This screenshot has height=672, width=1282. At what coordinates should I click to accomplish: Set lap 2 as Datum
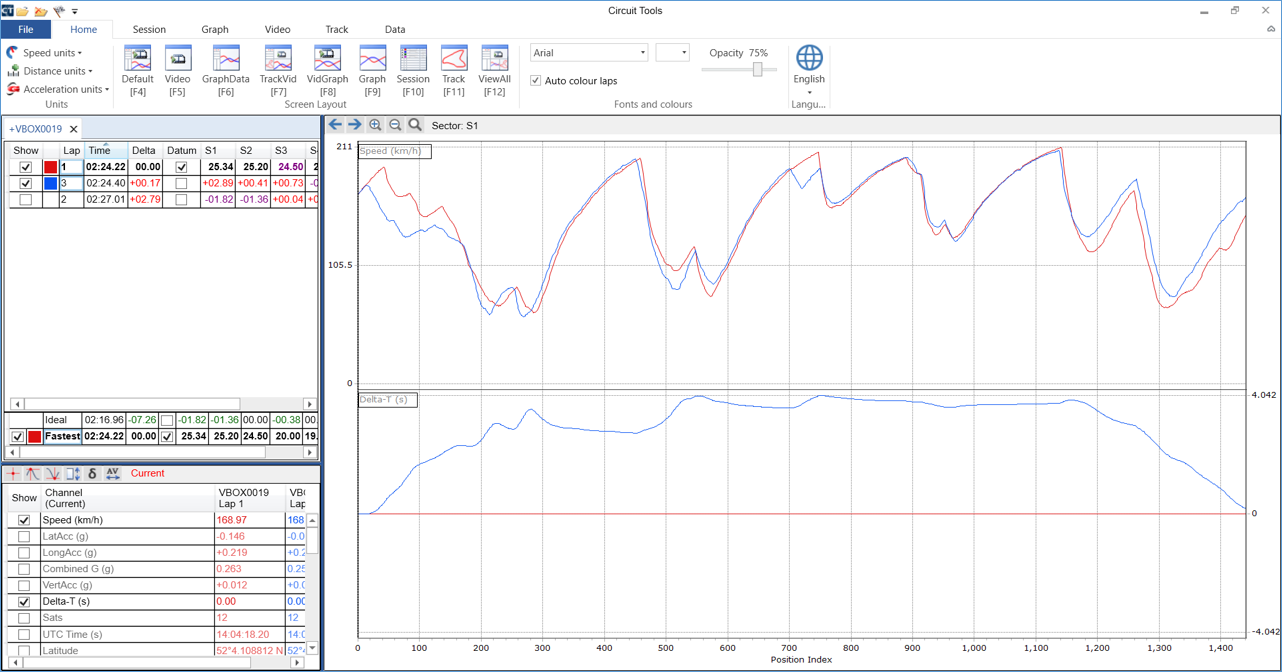click(181, 200)
